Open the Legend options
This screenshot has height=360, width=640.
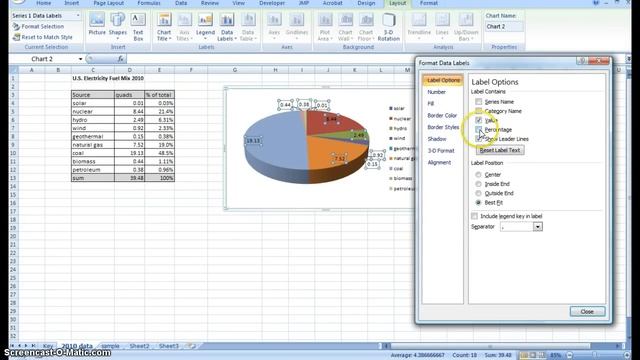coord(205,27)
